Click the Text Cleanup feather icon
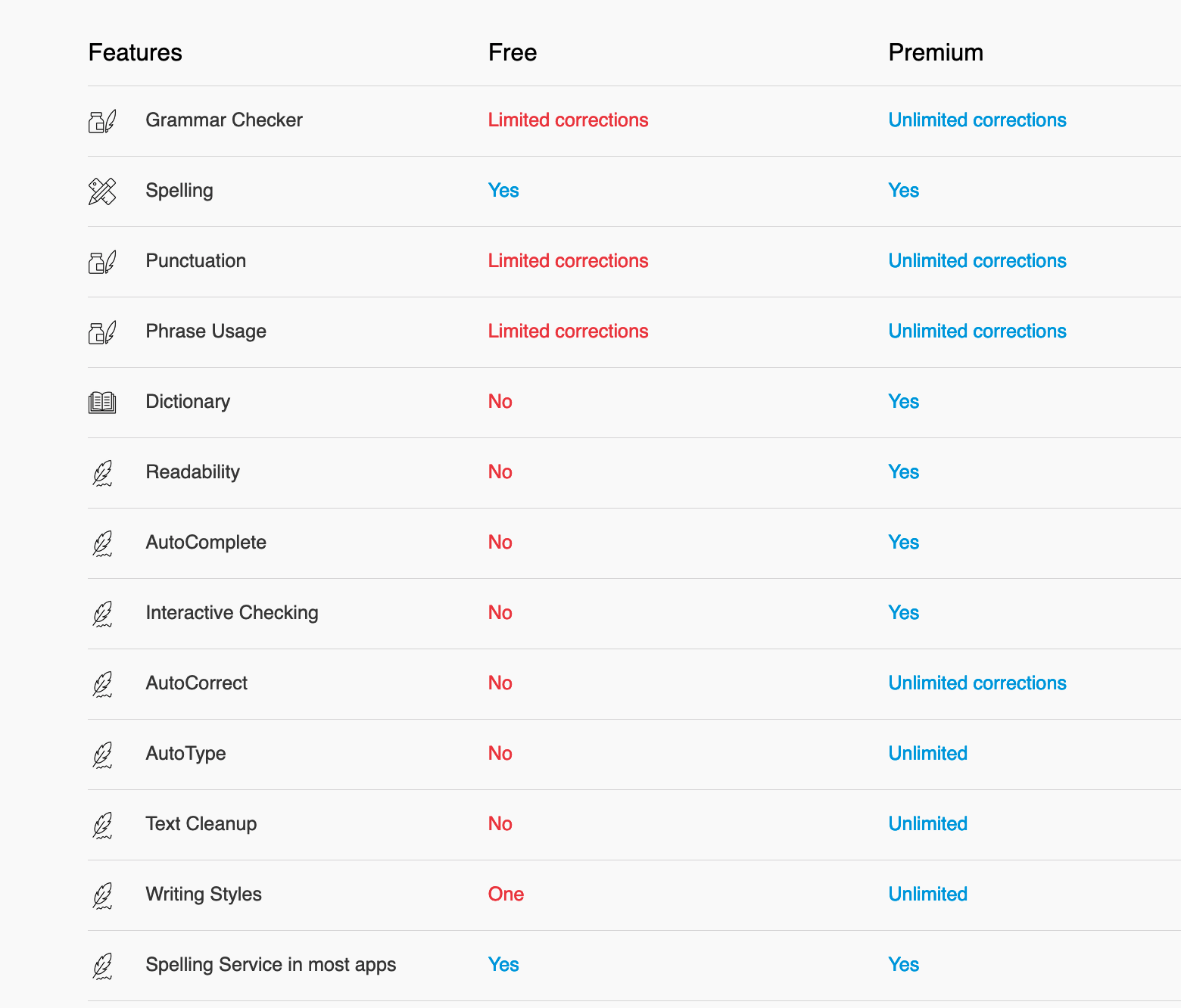1181x1008 pixels. [x=102, y=825]
